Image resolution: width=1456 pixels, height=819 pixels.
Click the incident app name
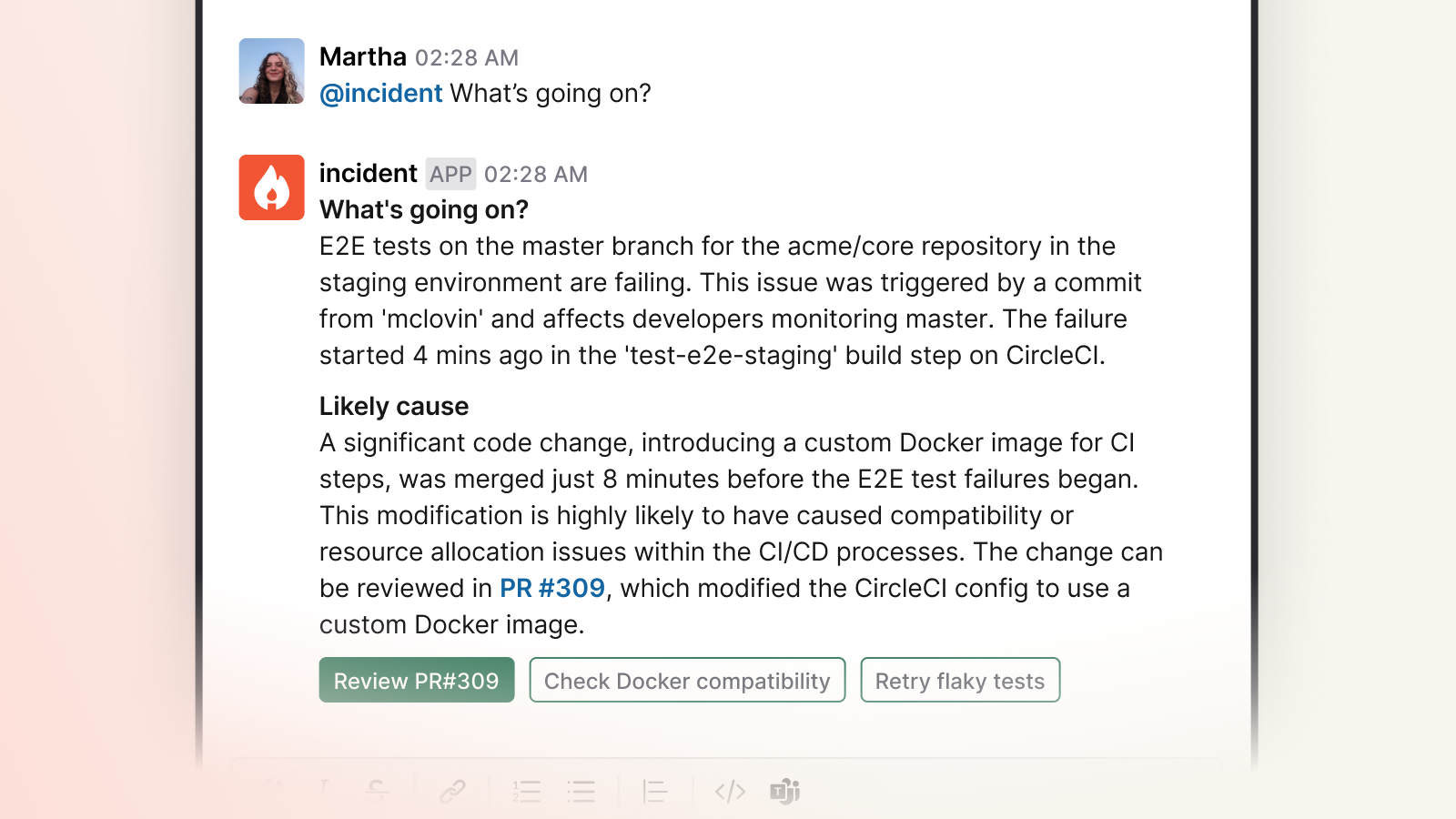tap(368, 173)
